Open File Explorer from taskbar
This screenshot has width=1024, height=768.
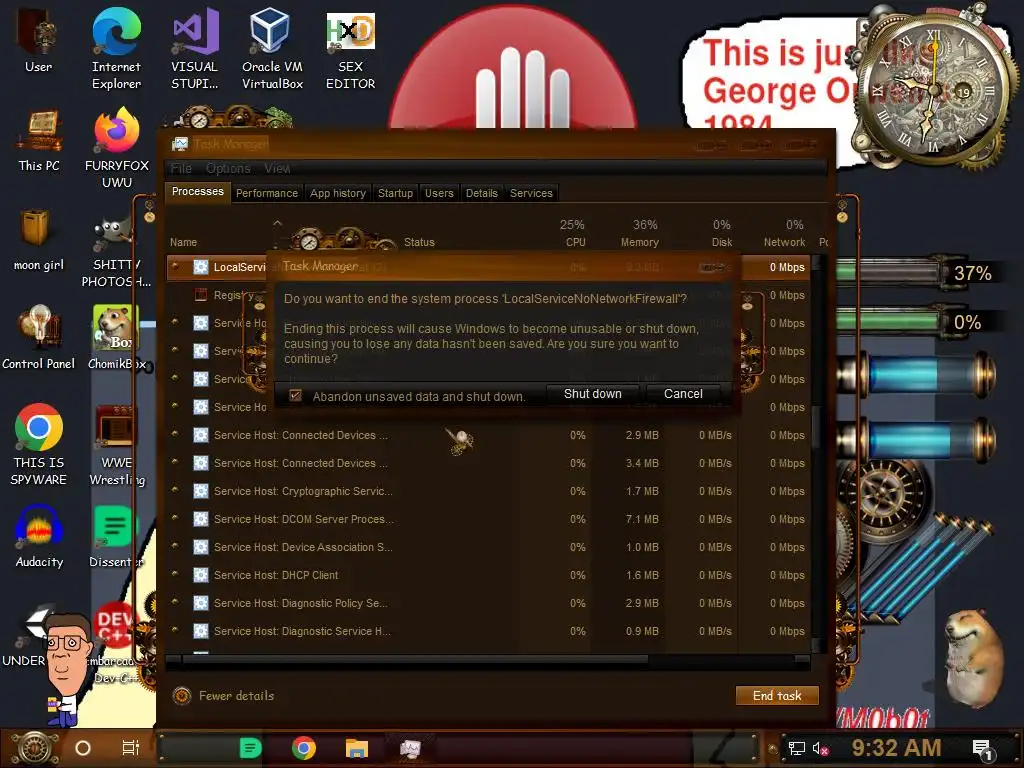(357, 748)
